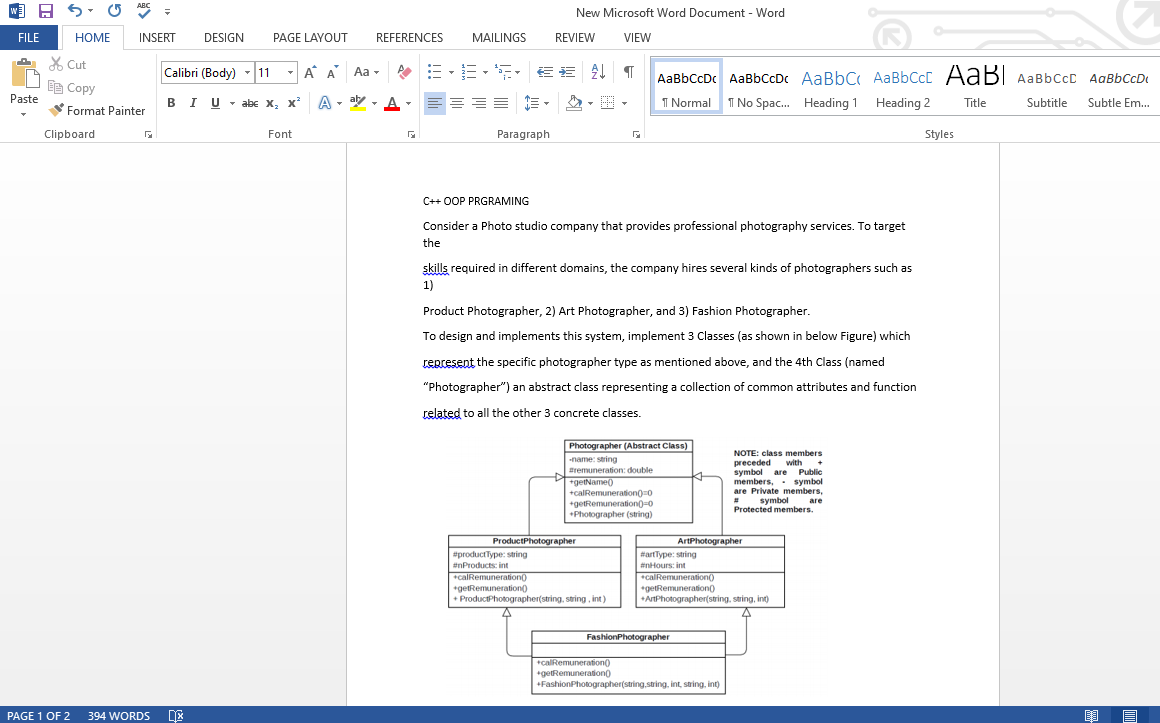1160x723 pixels.
Task: Toggle strikethrough text
Action: pos(250,103)
